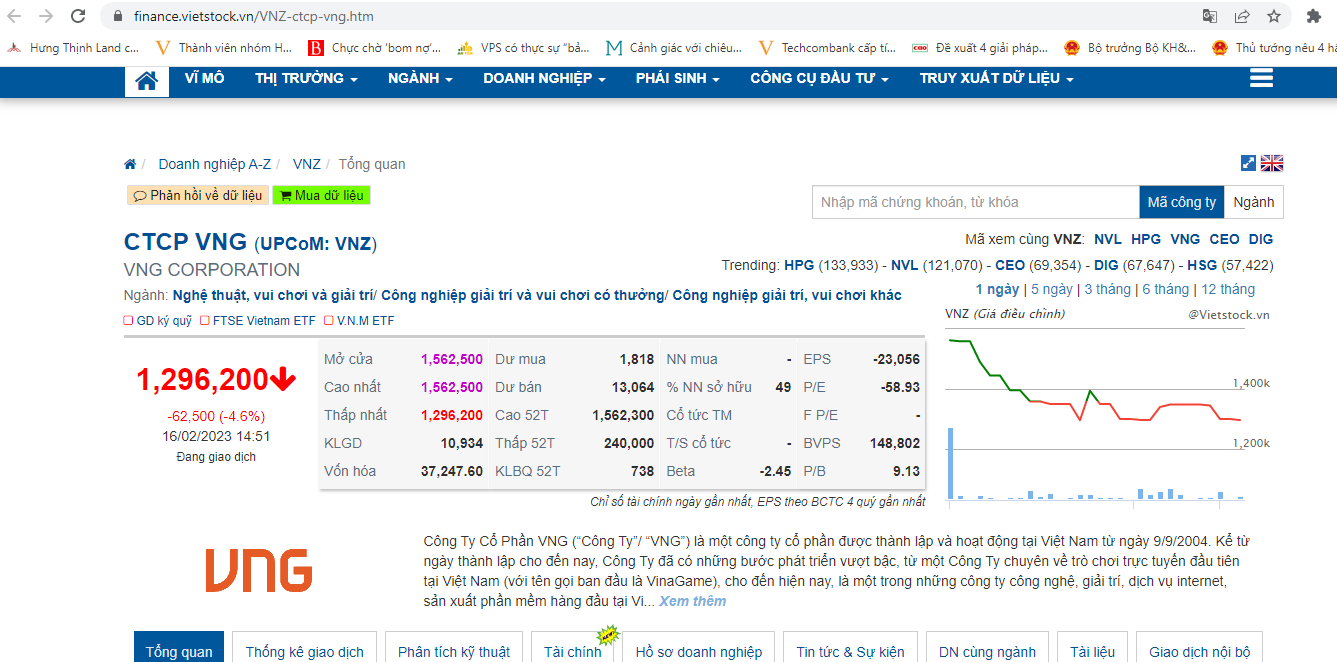Reload the page with refresh icon
The height and width of the screenshot is (662, 1337).
coord(78,16)
